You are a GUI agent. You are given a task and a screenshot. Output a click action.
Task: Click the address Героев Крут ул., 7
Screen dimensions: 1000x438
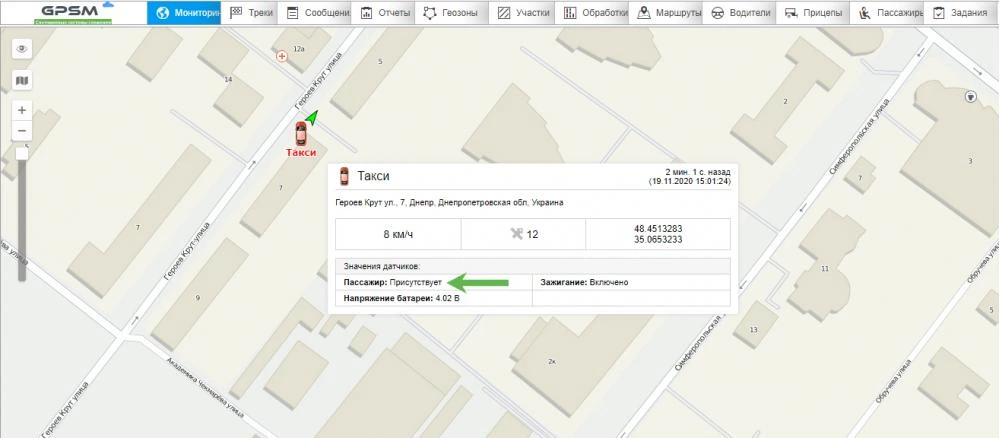[x=449, y=203]
